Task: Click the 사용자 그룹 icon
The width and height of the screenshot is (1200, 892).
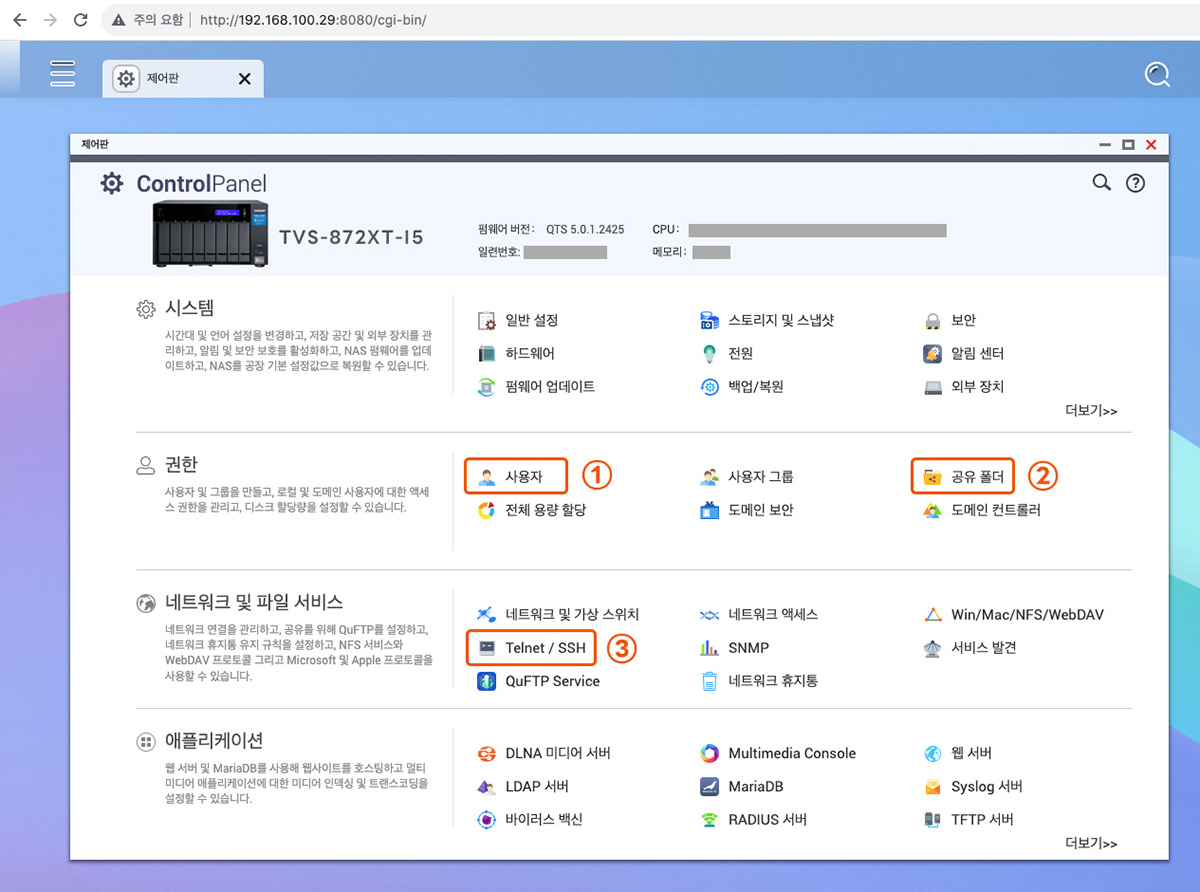Action: (710, 477)
